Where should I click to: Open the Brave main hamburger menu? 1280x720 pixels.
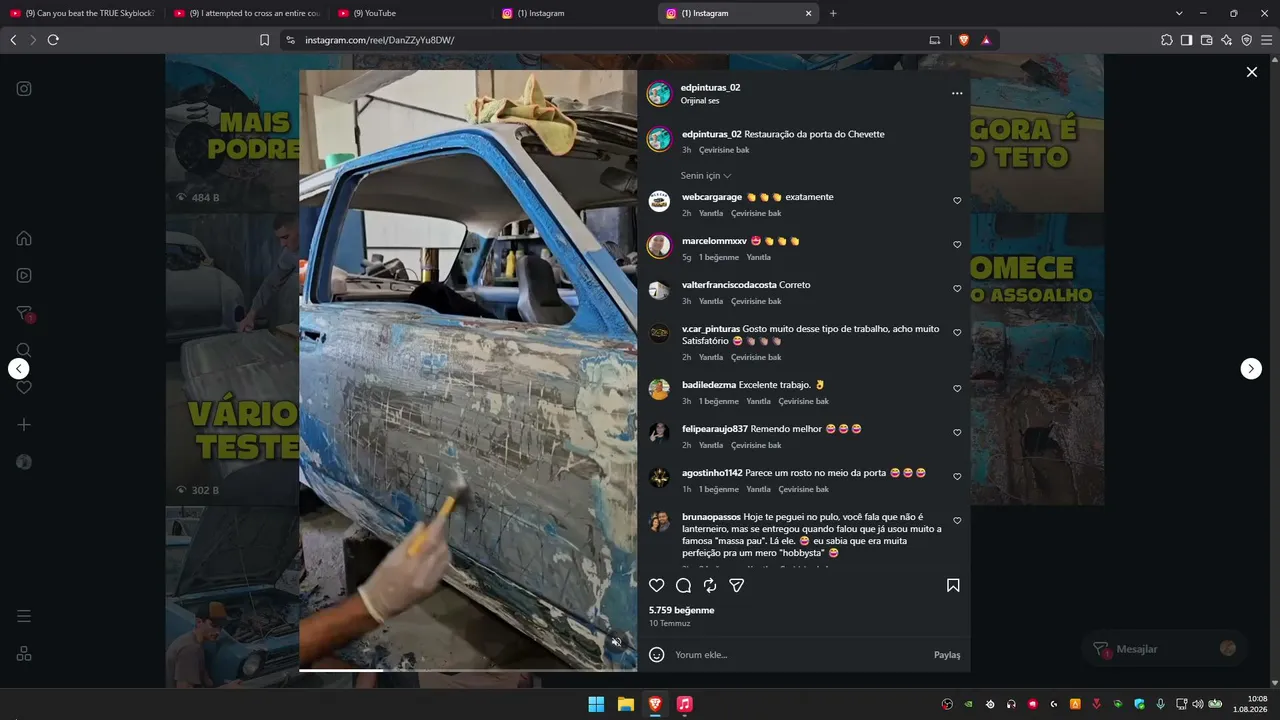(x=1267, y=40)
